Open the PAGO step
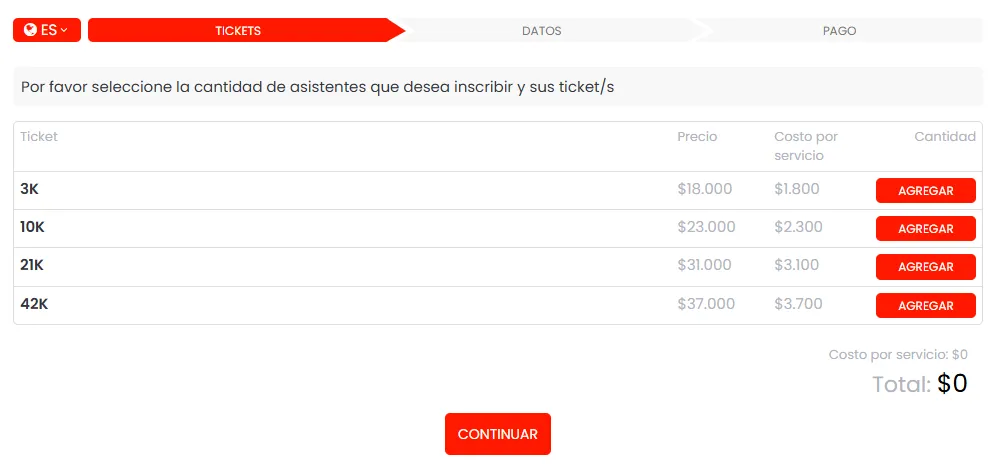Image resolution: width=999 pixels, height=468 pixels. point(839,30)
